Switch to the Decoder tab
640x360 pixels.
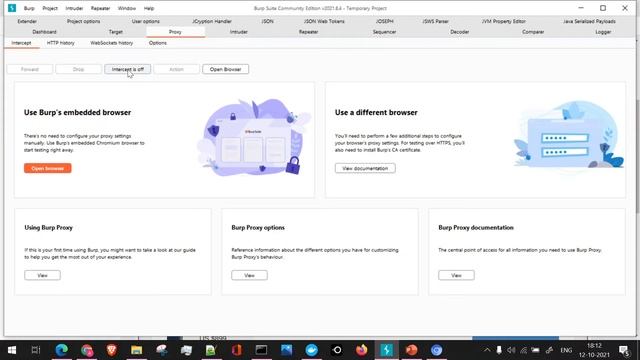coord(460,32)
